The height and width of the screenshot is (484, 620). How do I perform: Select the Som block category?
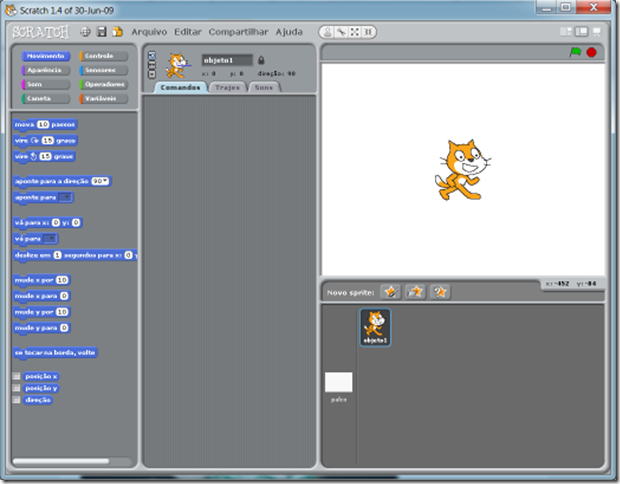(x=45, y=84)
